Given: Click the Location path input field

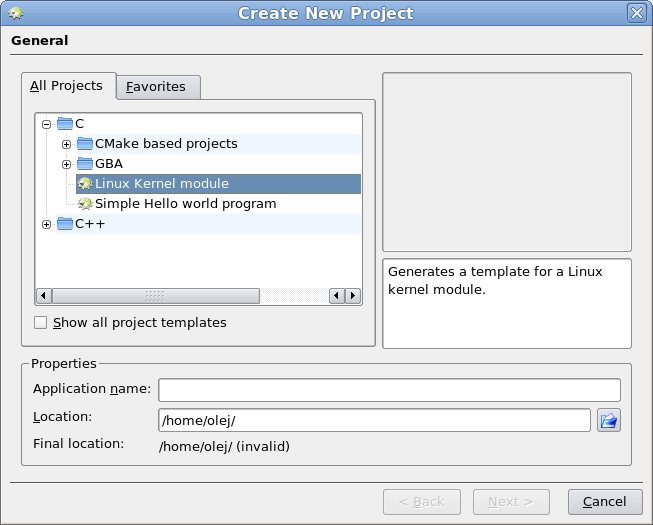Looking at the screenshot, I should point(374,420).
